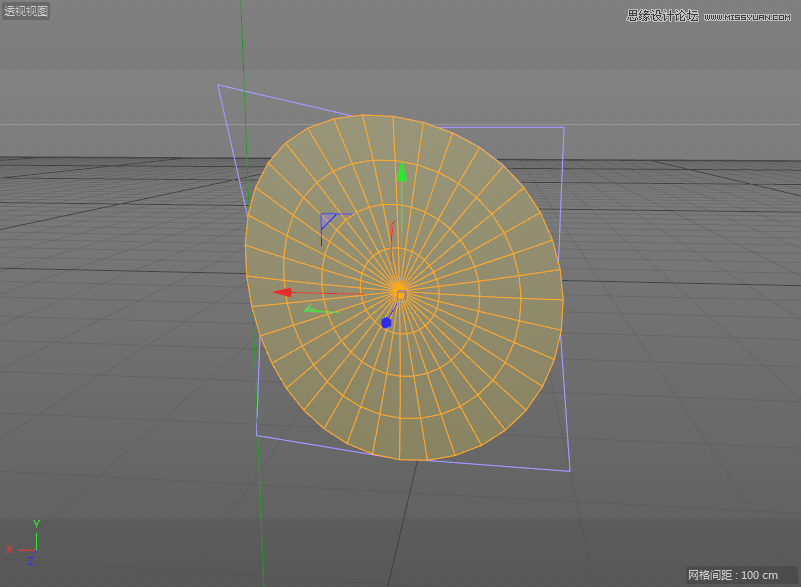Click the 网格间距 100 cm status text

[x=734, y=572]
